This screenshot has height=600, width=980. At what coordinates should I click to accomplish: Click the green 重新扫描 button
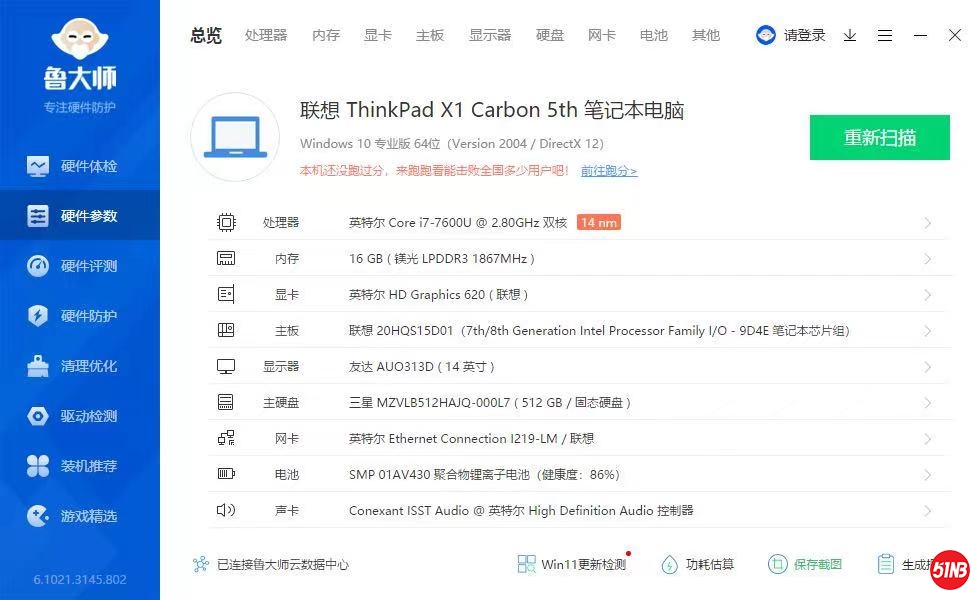(x=879, y=138)
